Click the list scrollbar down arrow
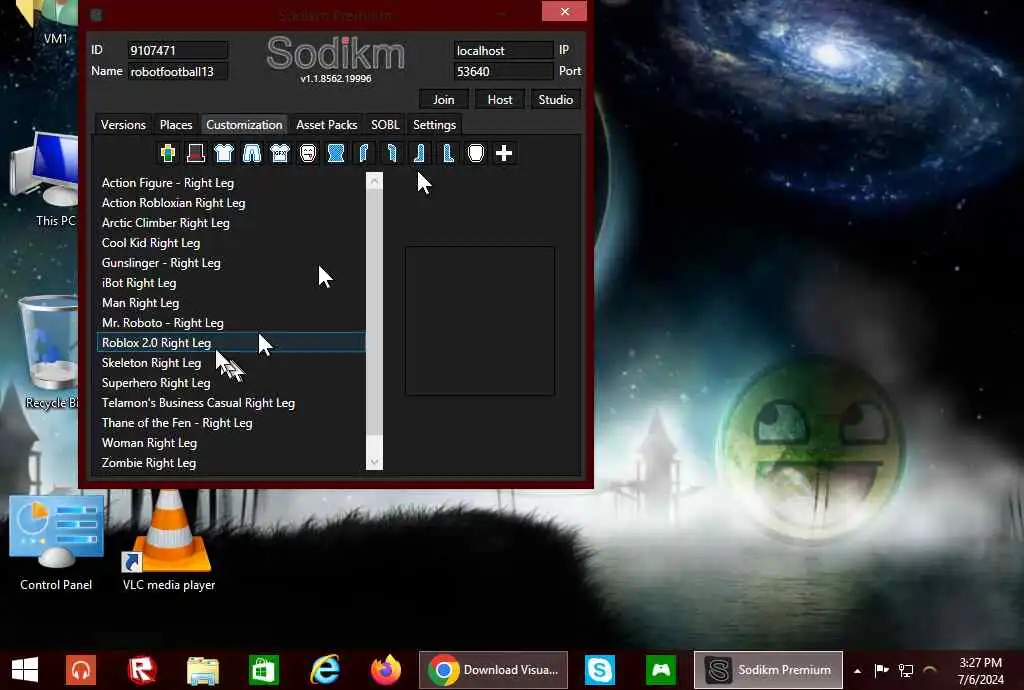Viewport: 1024px width, 690px height. (374, 462)
